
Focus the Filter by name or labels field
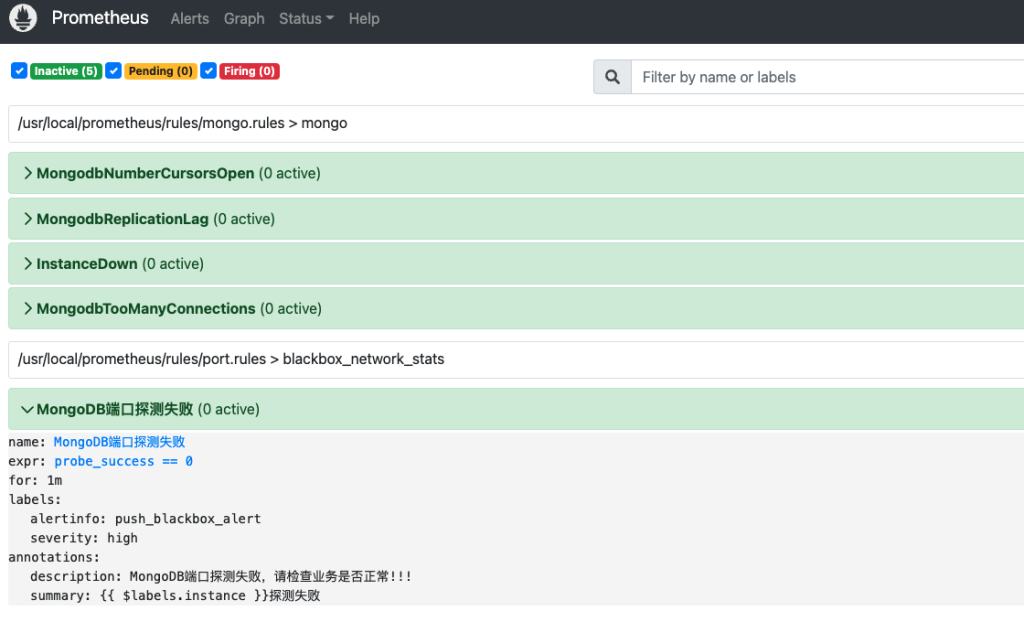coord(827,77)
